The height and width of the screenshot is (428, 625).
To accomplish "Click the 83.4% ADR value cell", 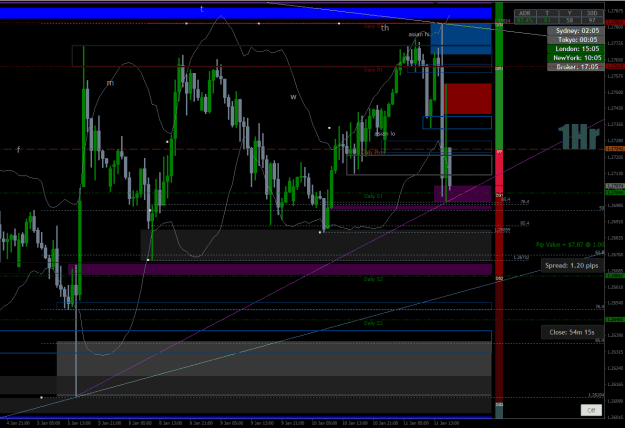I will point(525,20).
